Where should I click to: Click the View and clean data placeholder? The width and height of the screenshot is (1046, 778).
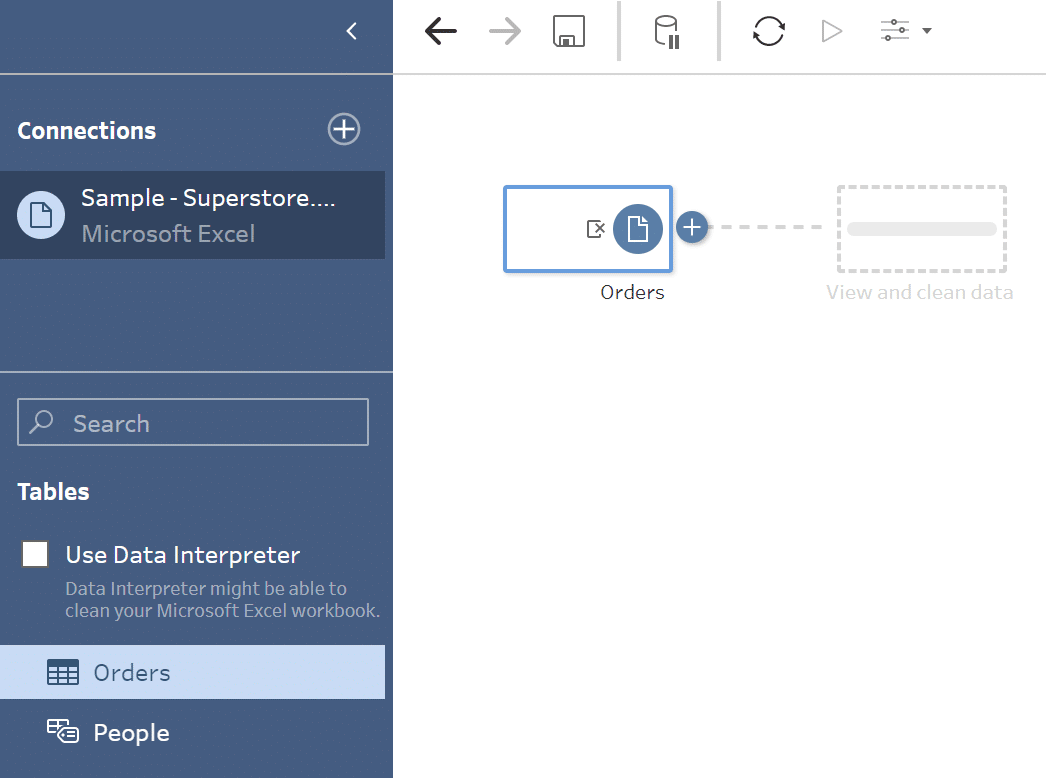click(920, 228)
